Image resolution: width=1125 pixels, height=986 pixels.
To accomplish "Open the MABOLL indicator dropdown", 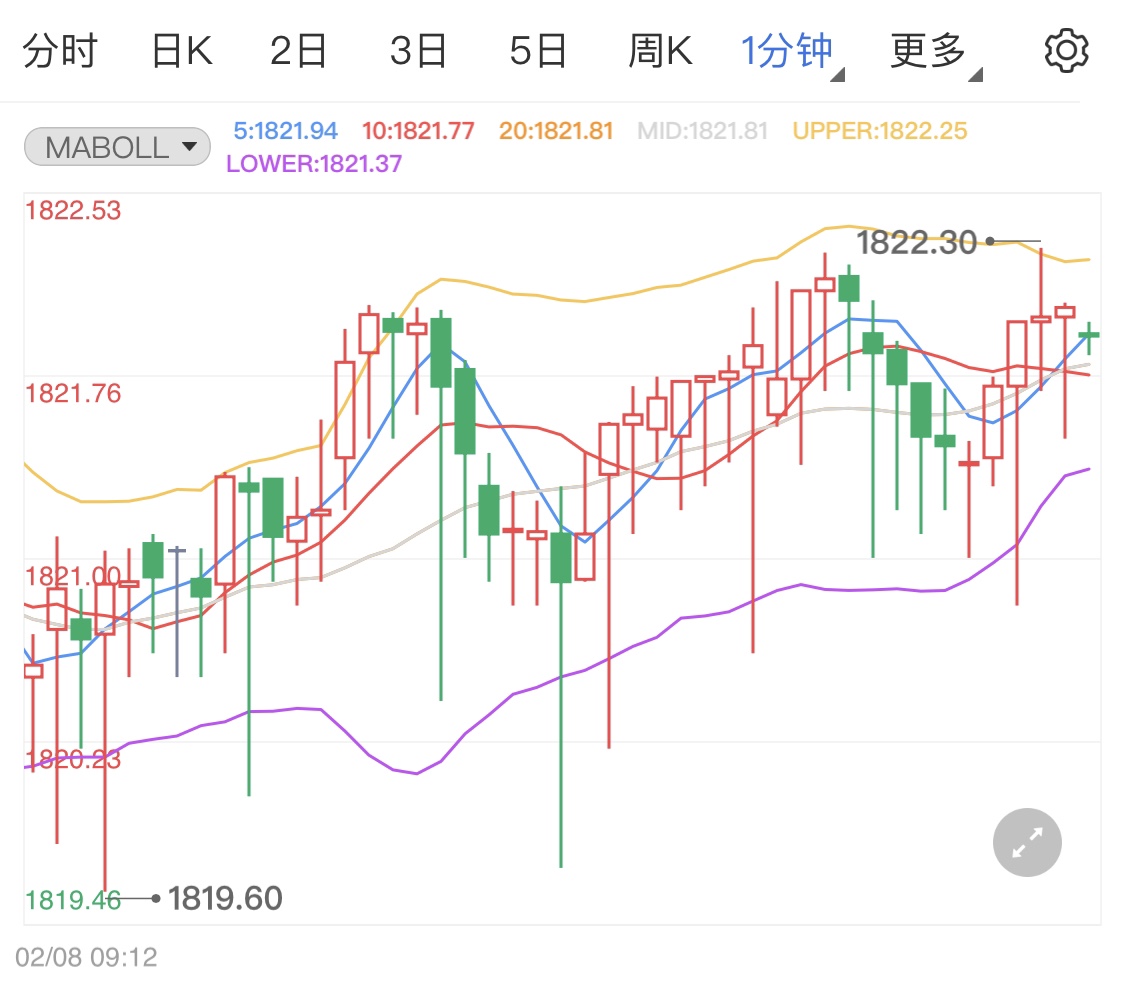I will pos(117,147).
